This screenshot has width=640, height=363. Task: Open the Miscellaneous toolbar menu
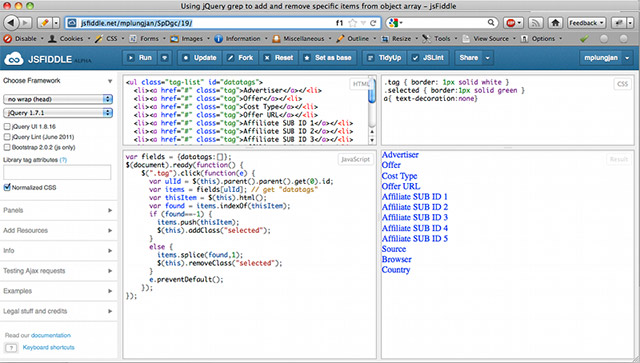(301, 38)
